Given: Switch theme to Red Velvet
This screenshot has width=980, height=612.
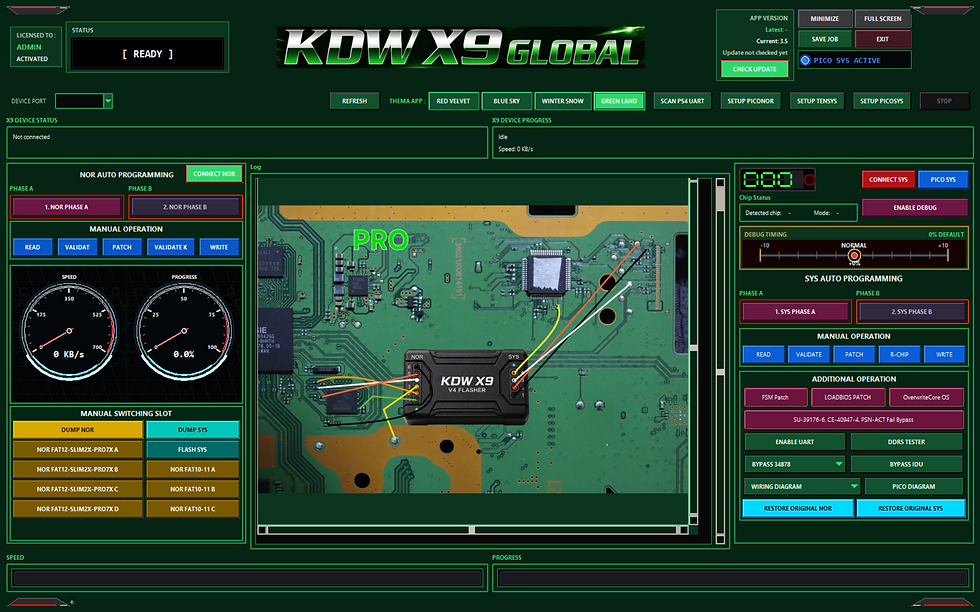Looking at the screenshot, I should [x=454, y=101].
